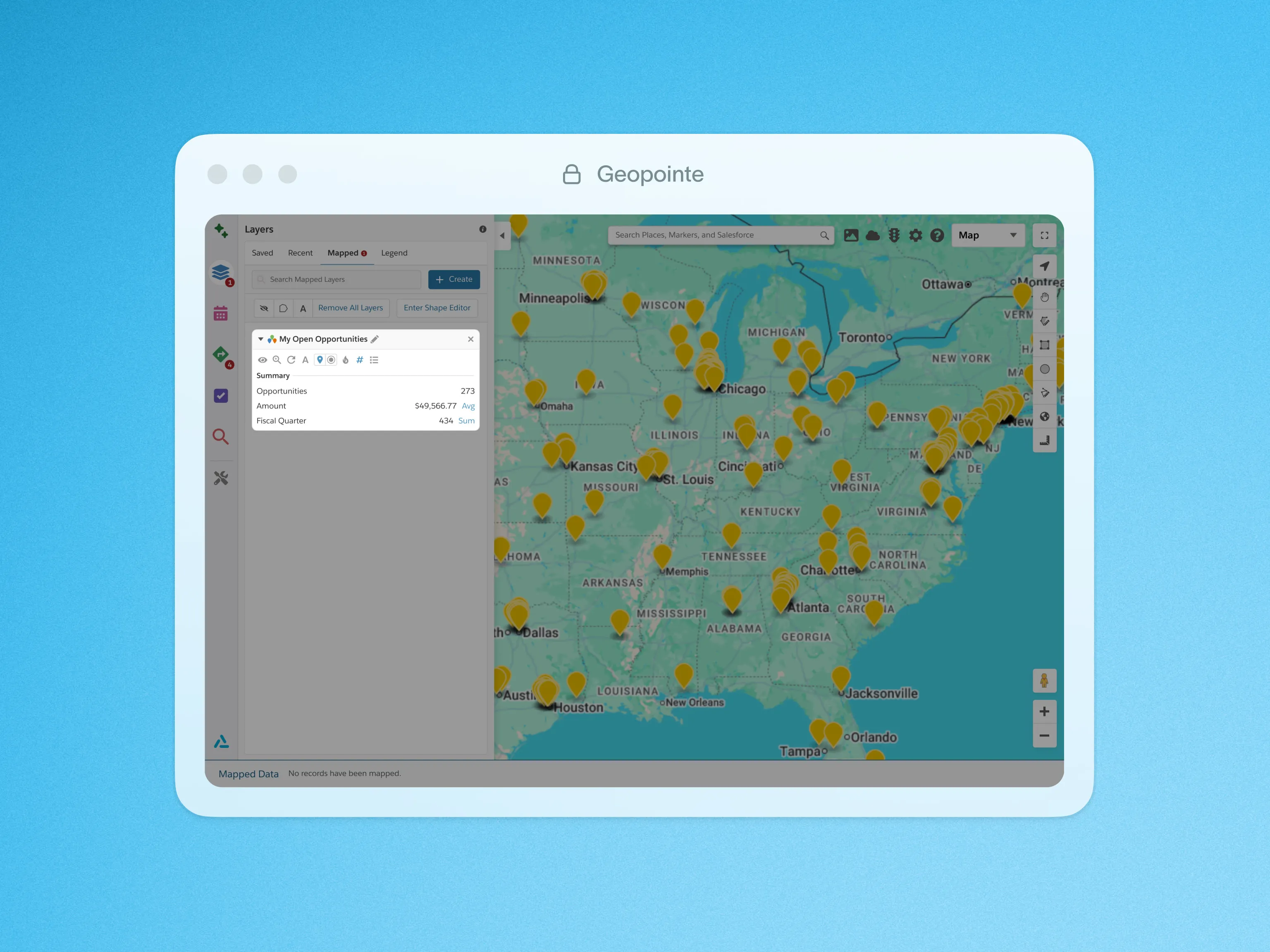Switch layer display to marker pin mode

[320, 360]
